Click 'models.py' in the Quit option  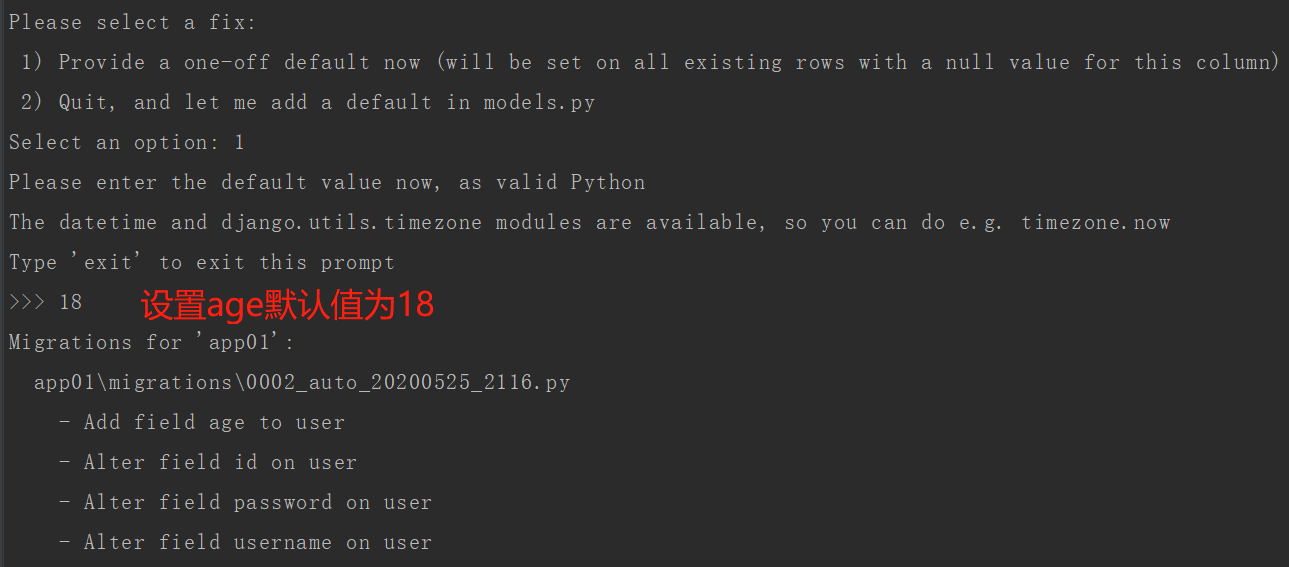pos(540,102)
